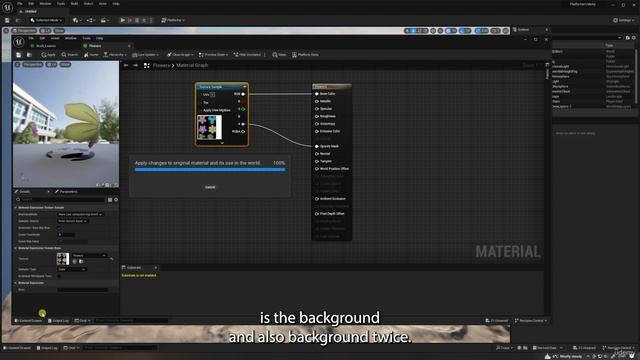Image resolution: width=640 pixels, height=360 pixels.
Task: Toggle Is Default Meshpaint Texture checkbox
Action: [x=59, y=276]
